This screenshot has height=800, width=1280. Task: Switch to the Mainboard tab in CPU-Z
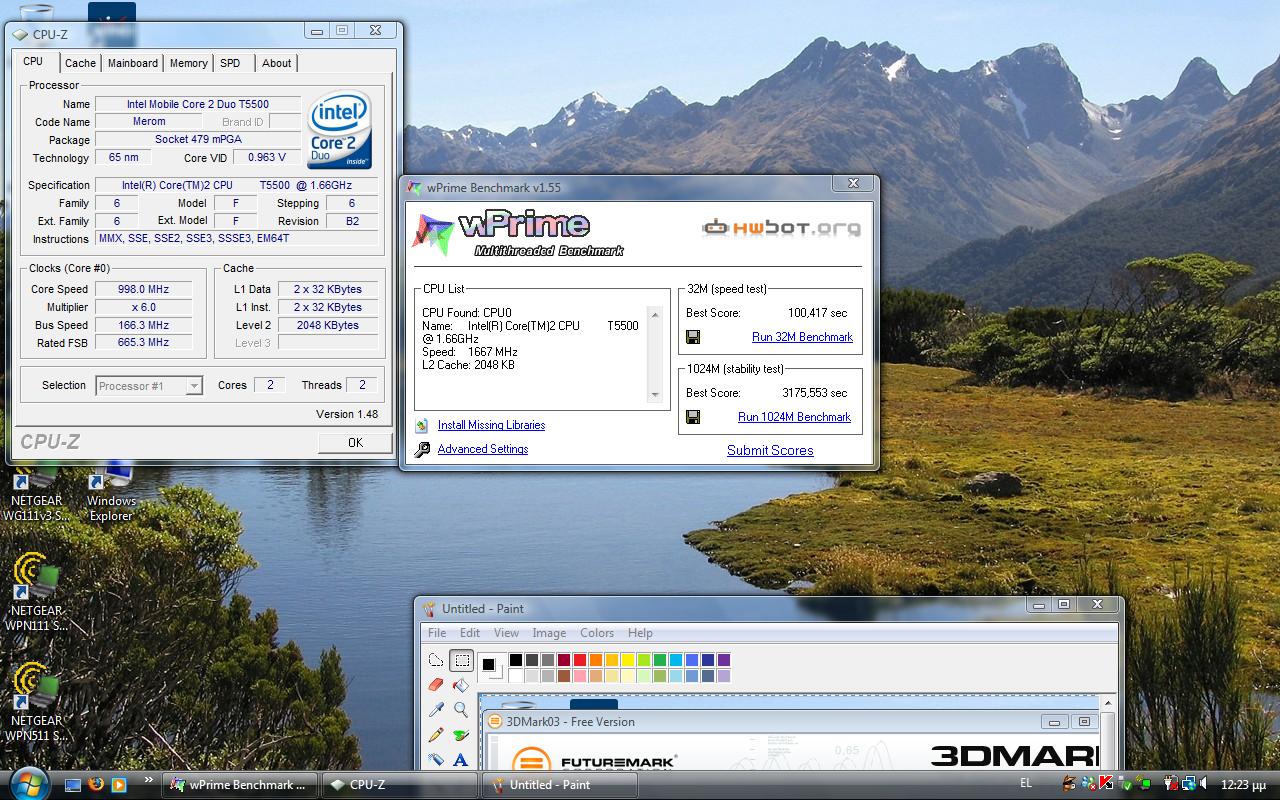click(133, 63)
